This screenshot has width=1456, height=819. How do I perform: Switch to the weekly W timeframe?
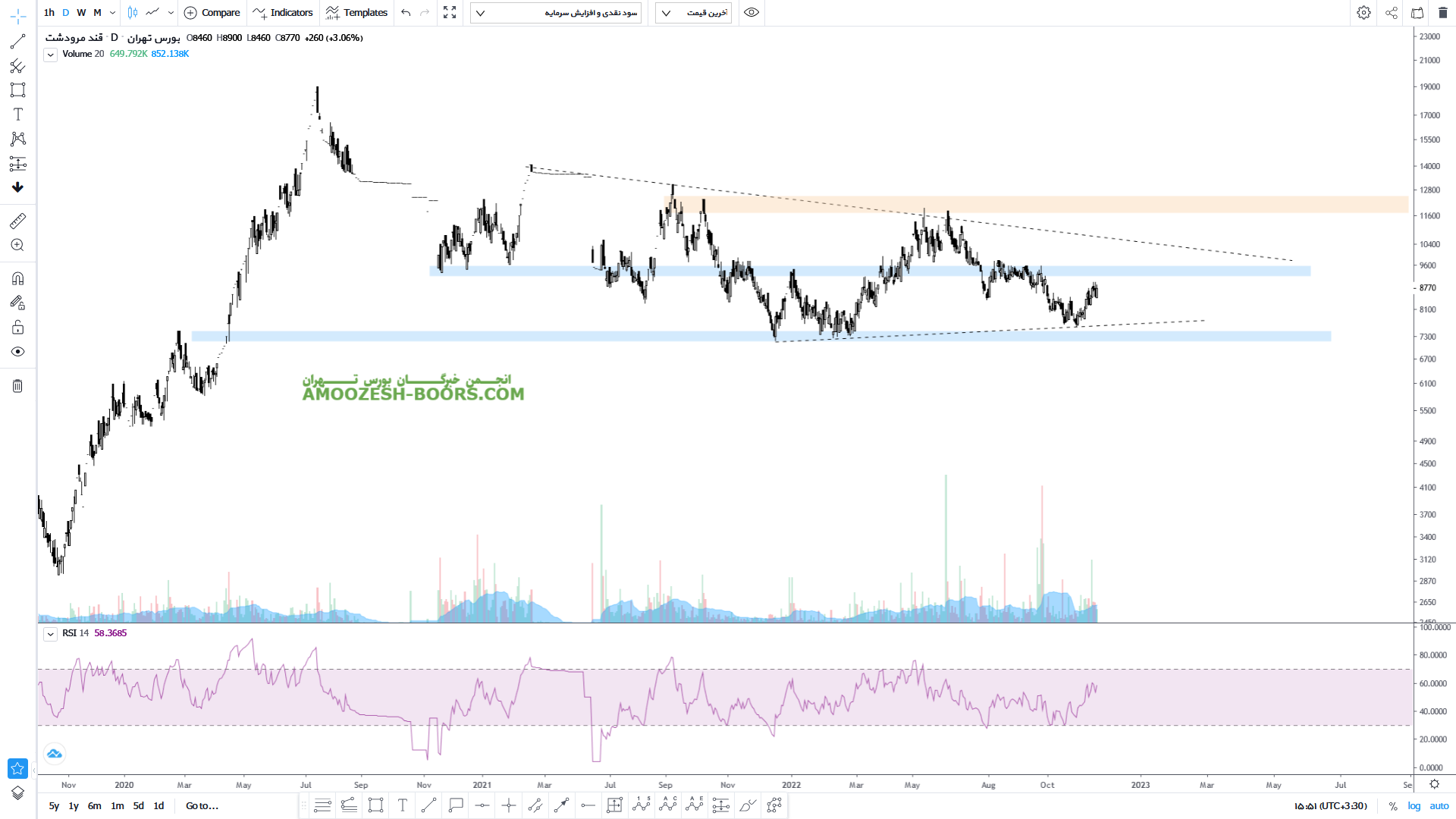pos(81,13)
